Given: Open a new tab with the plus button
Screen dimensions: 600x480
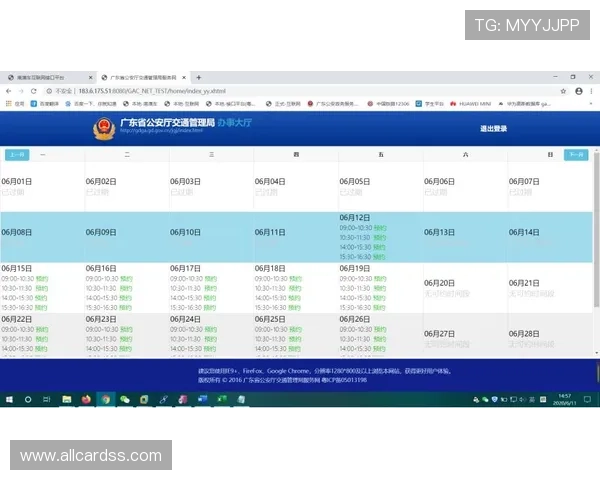Looking at the screenshot, I should (x=199, y=78).
